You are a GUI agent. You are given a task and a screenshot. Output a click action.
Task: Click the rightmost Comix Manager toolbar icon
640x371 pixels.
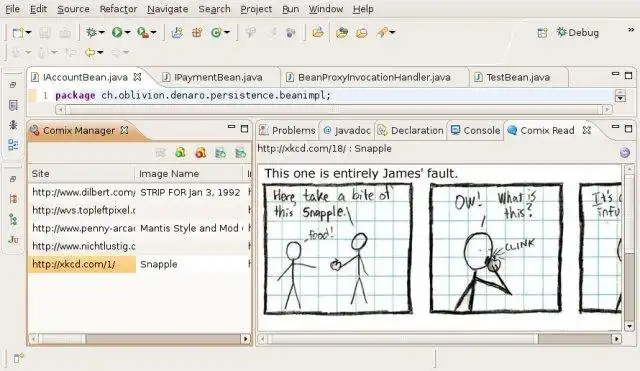240,153
